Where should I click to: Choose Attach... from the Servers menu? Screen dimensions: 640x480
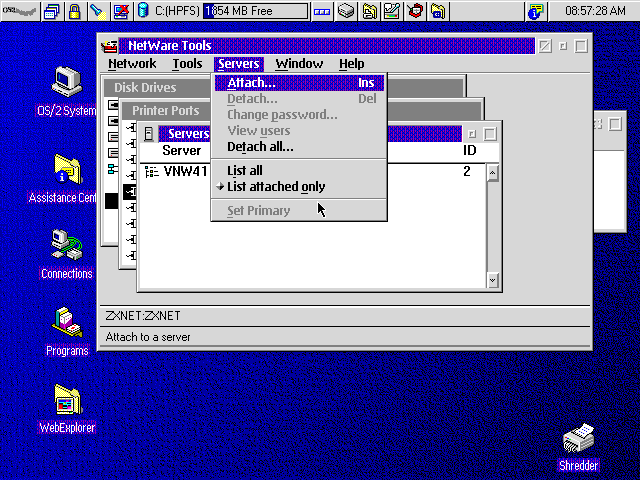tap(299, 83)
